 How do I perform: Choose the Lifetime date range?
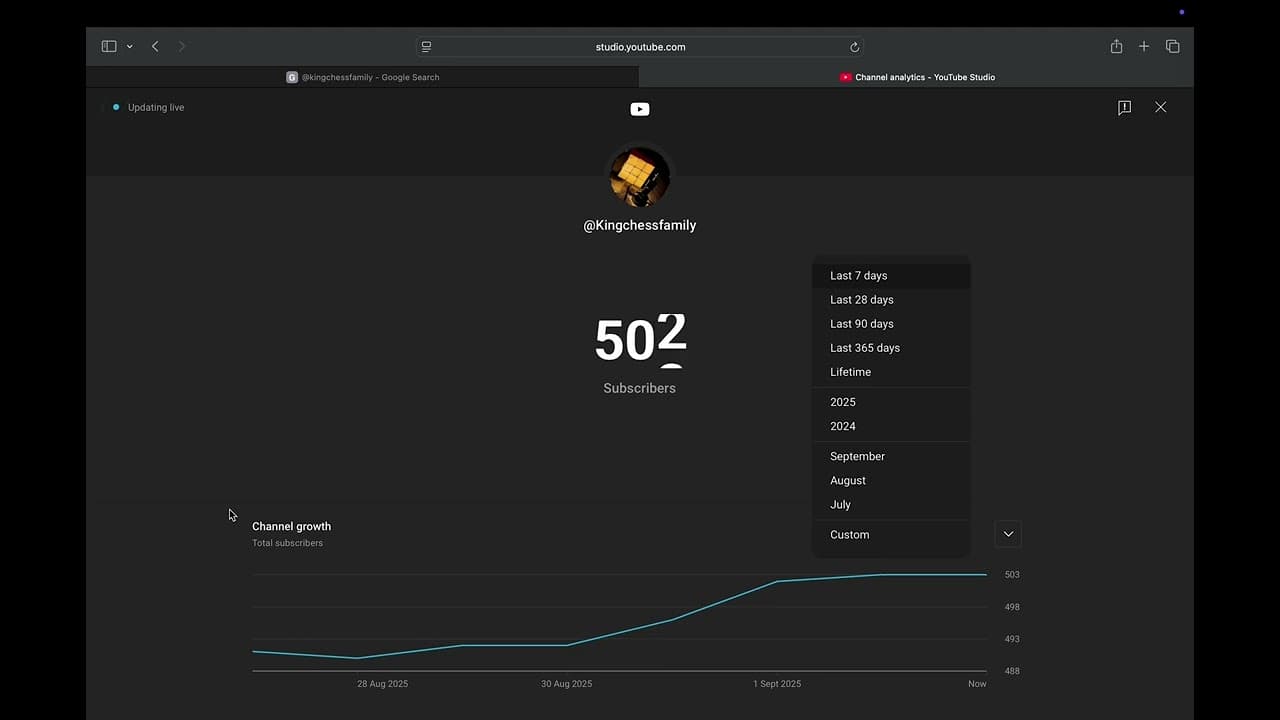(x=891, y=372)
